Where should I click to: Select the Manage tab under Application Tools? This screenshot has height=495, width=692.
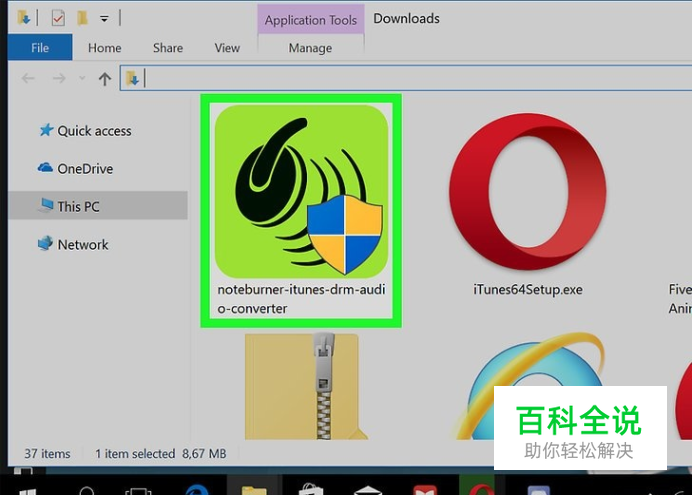pyautogui.click(x=310, y=48)
